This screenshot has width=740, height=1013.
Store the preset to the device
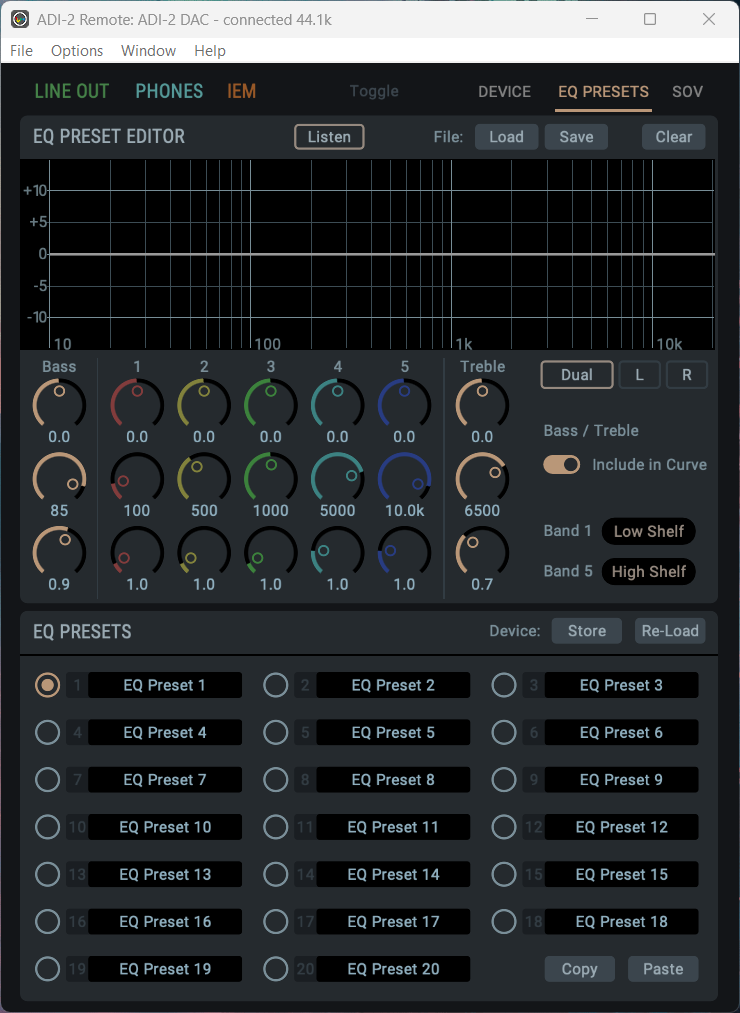[x=586, y=631]
